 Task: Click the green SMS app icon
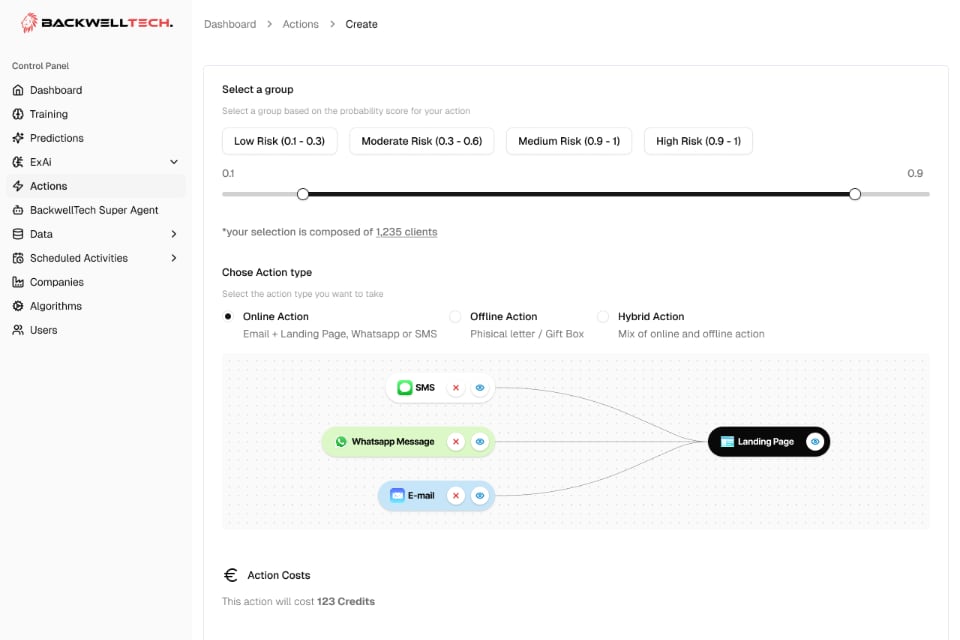pyautogui.click(x=405, y=388)
